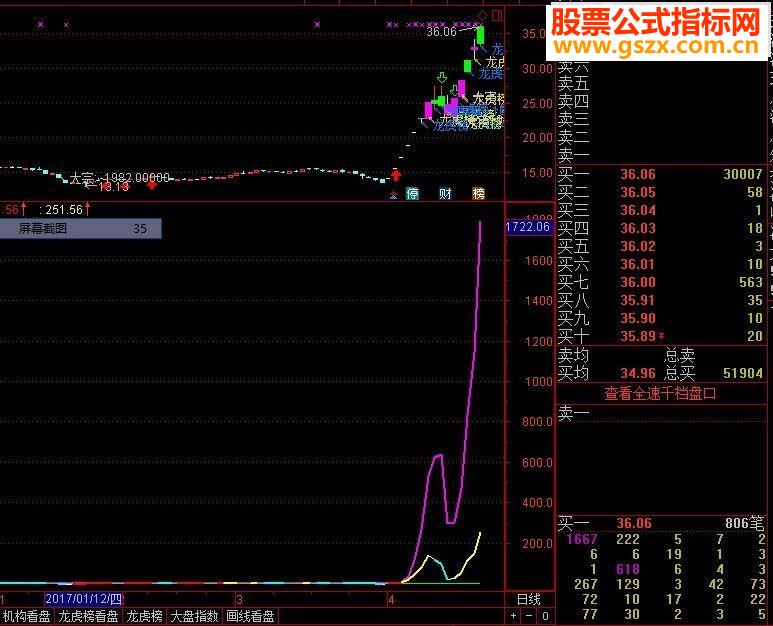The image size is (773, 626).
Task: Click the 买四 price 36.03
Action: [638, 228]
